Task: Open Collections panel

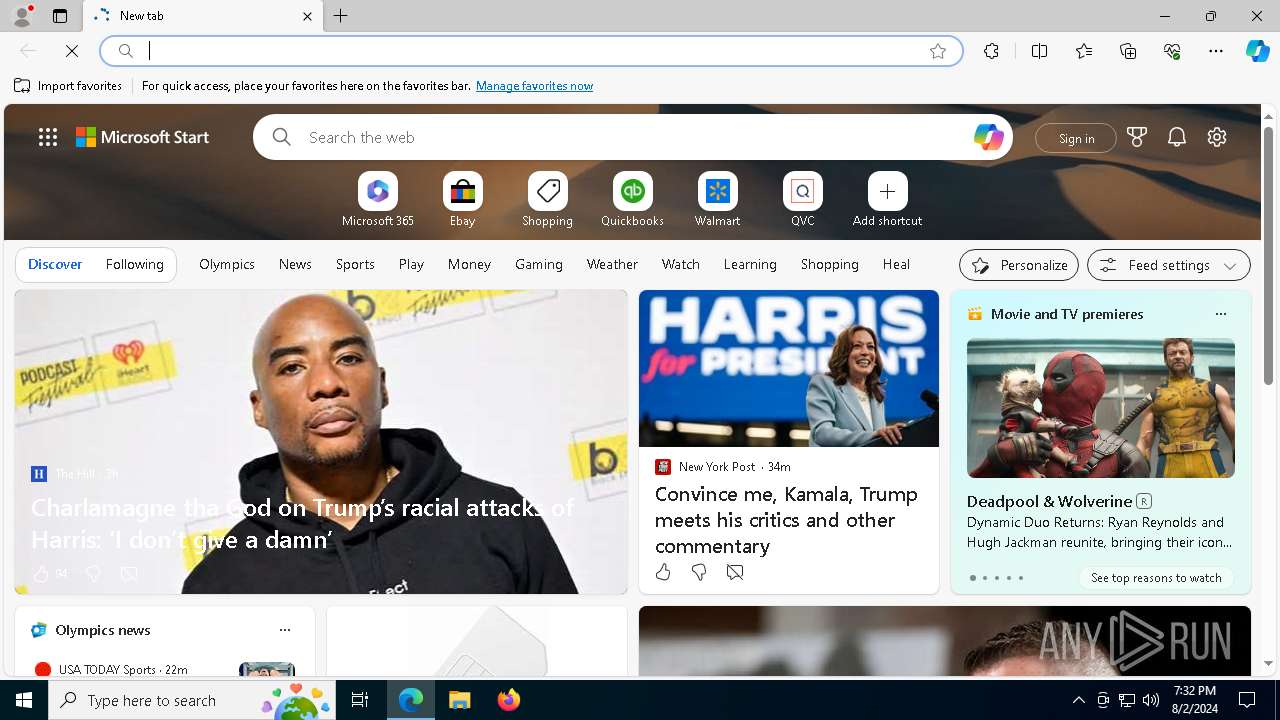Action: point(1128,51)
